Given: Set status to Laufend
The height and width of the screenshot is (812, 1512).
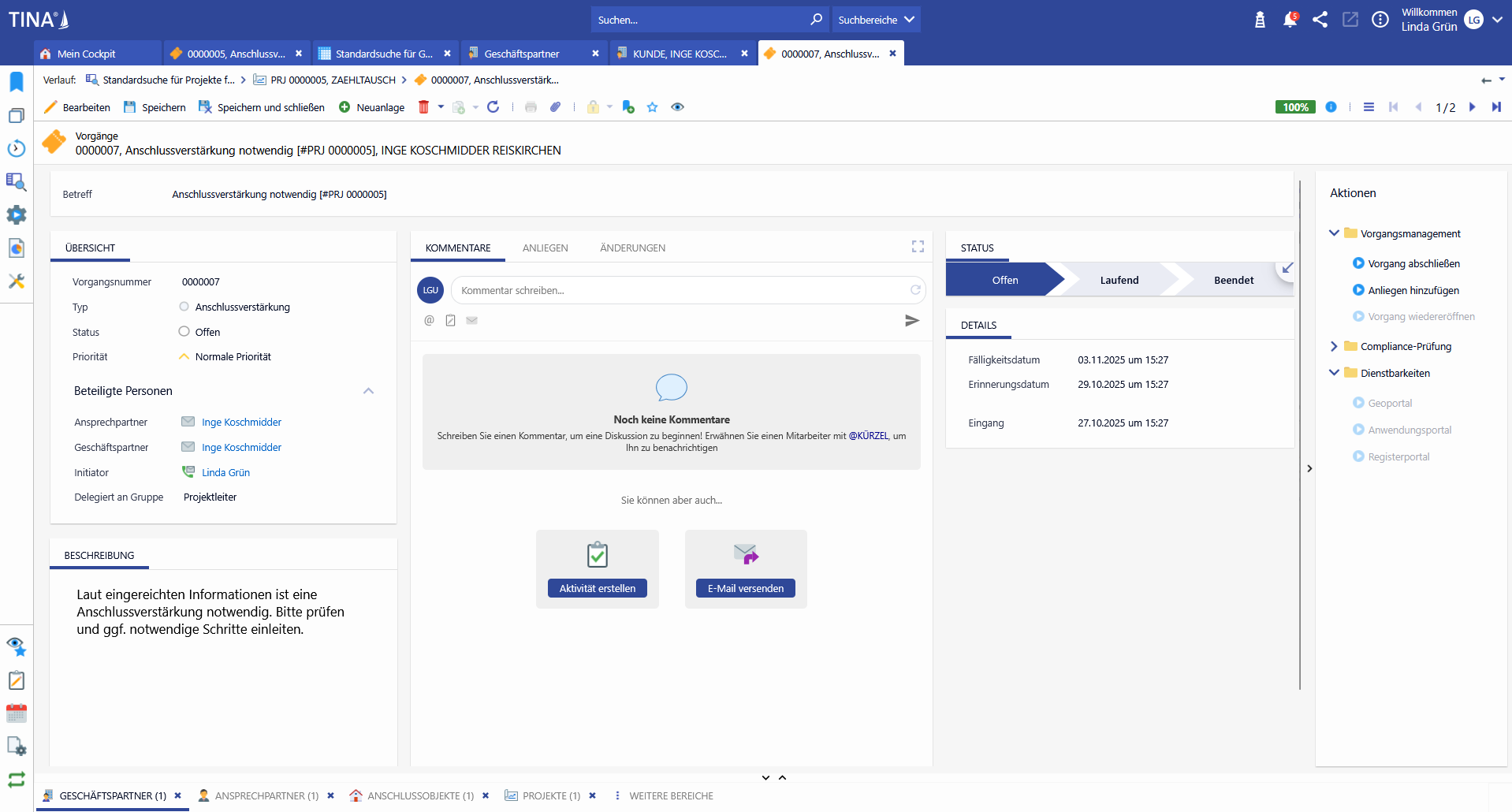Looking at the screenshot, I should click(1119, 280).
